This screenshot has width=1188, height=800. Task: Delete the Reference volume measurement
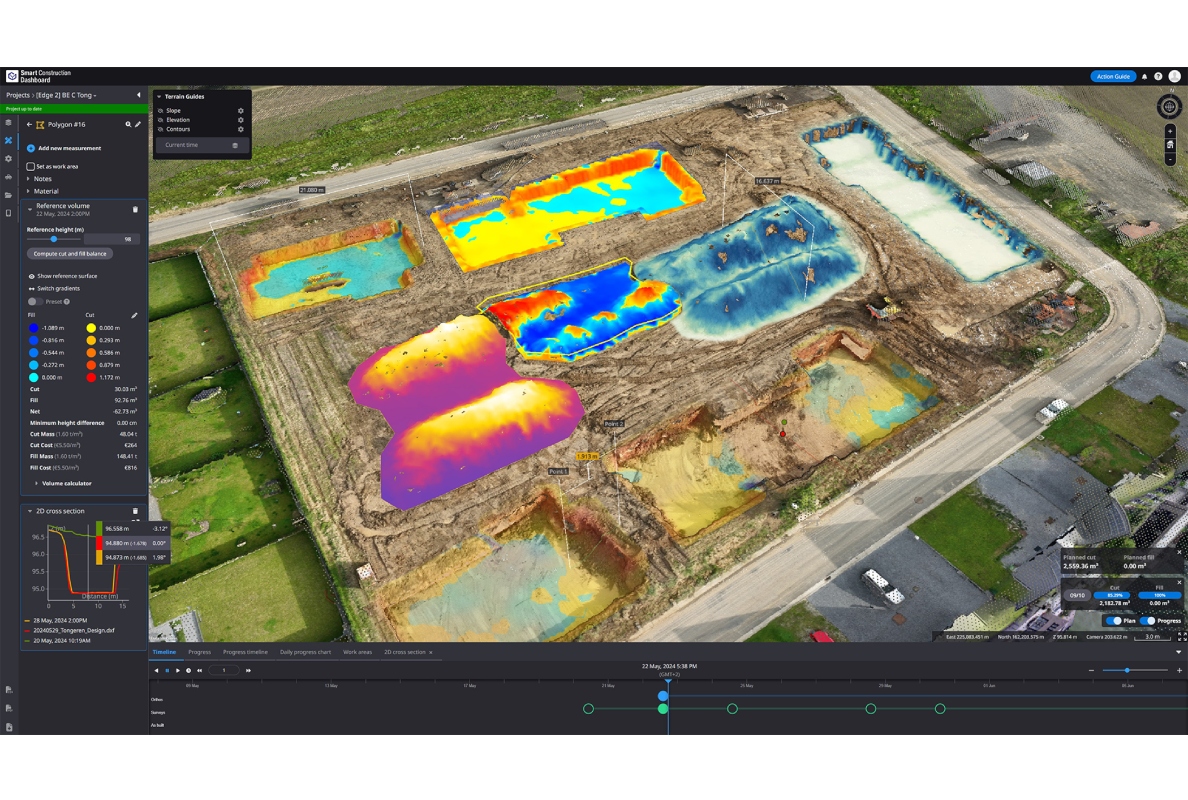[x=136, y=209]
